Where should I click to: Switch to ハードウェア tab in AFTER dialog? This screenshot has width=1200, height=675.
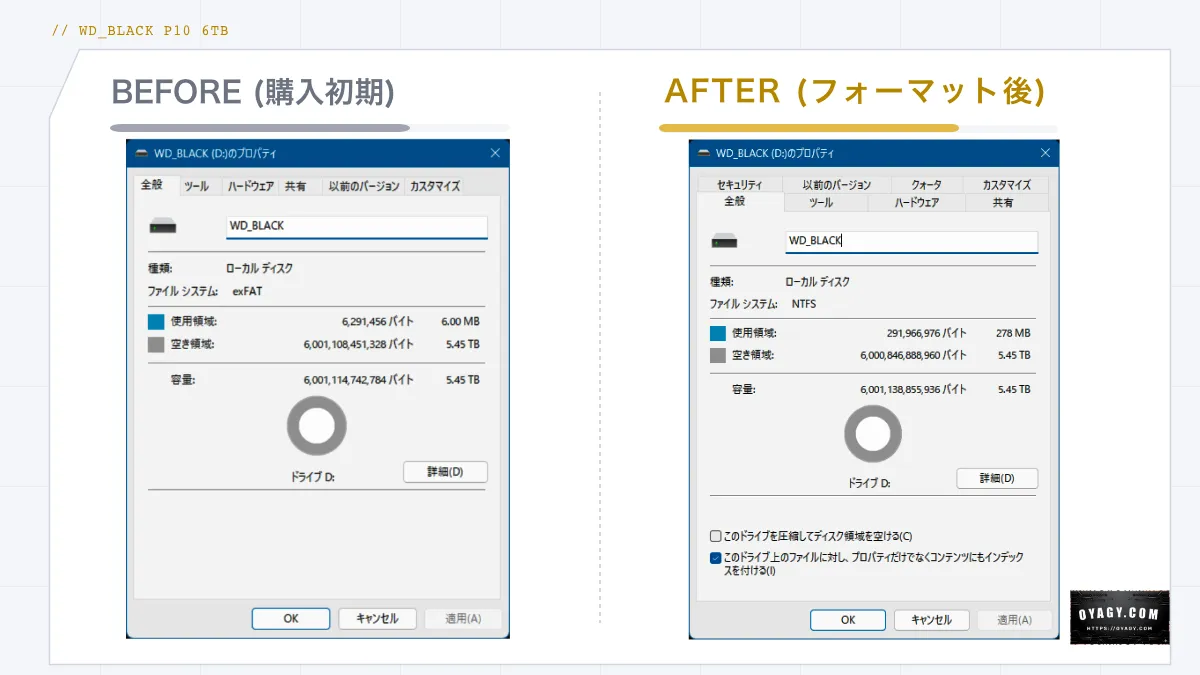click(916, 203)
